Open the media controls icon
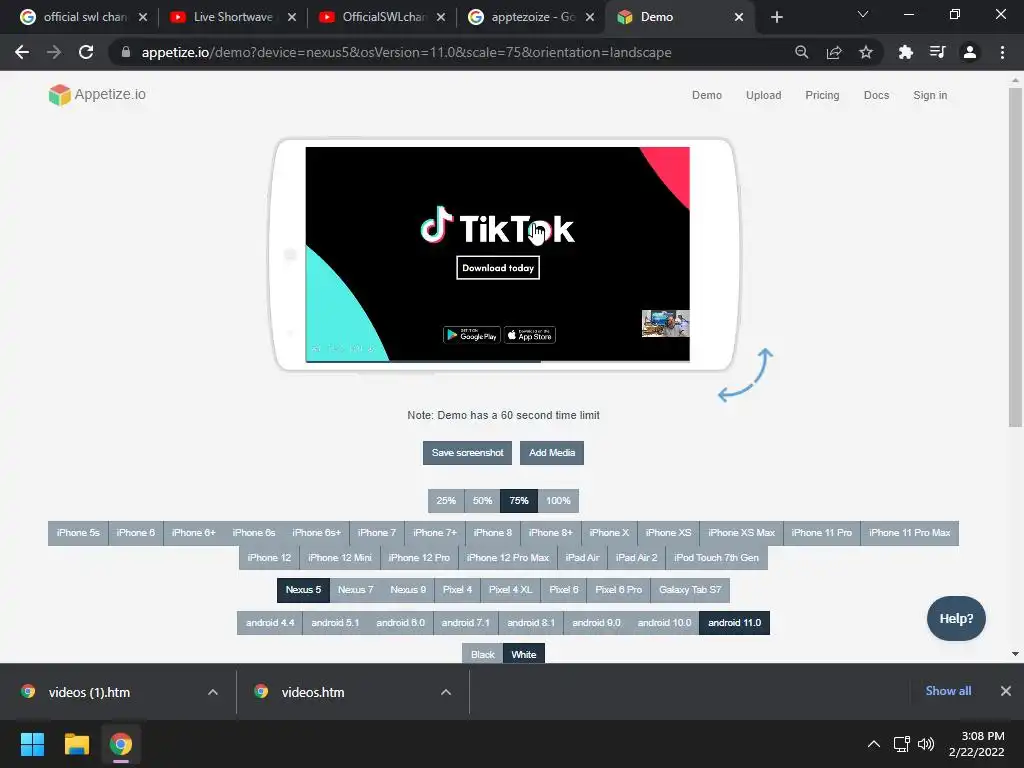 tap(937, 52)
